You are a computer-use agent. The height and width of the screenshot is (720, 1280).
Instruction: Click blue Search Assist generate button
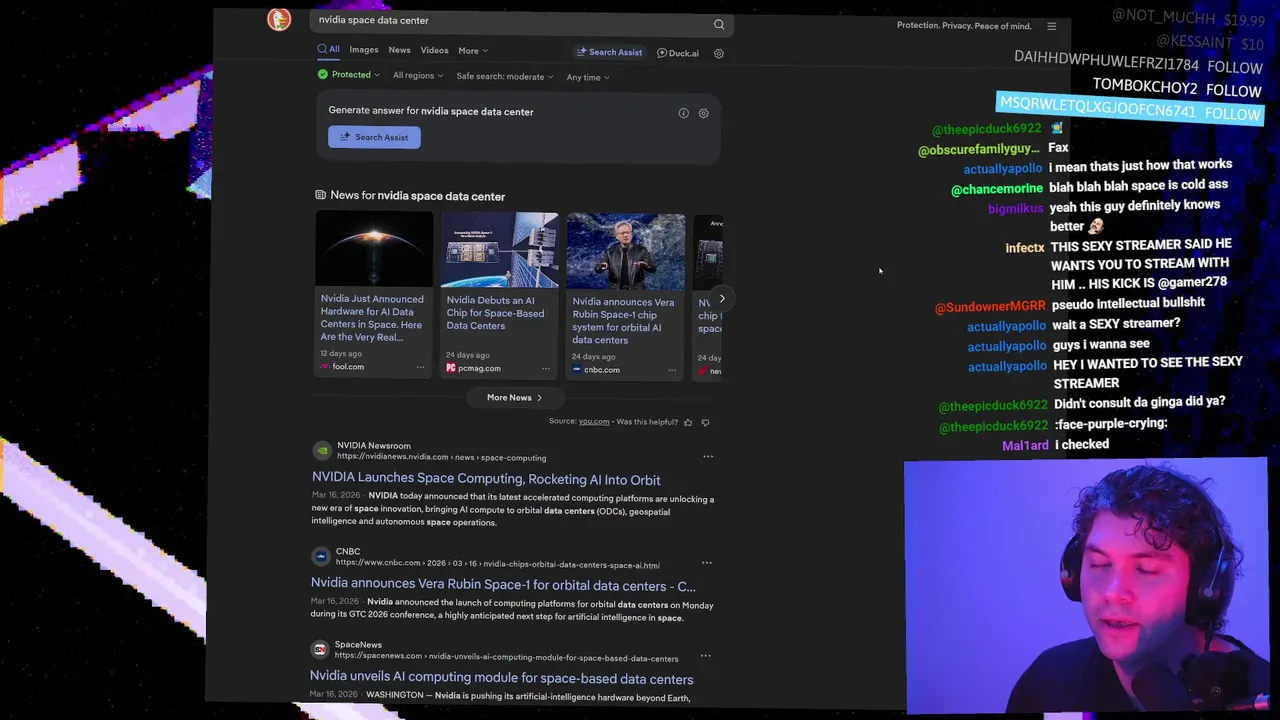(374, 137)
